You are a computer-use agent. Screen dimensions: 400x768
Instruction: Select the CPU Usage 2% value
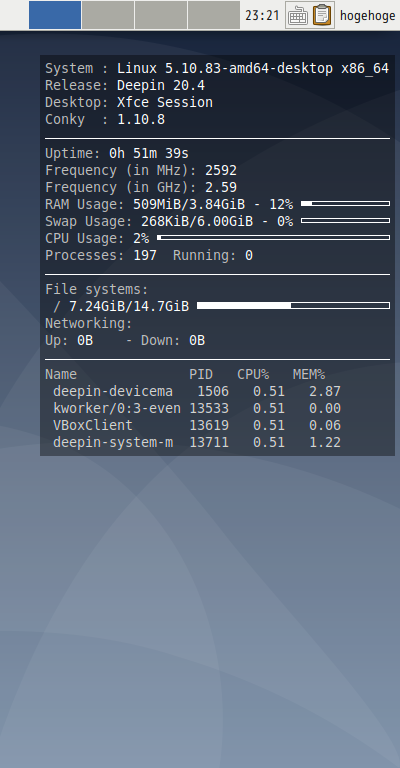[141, 239]
